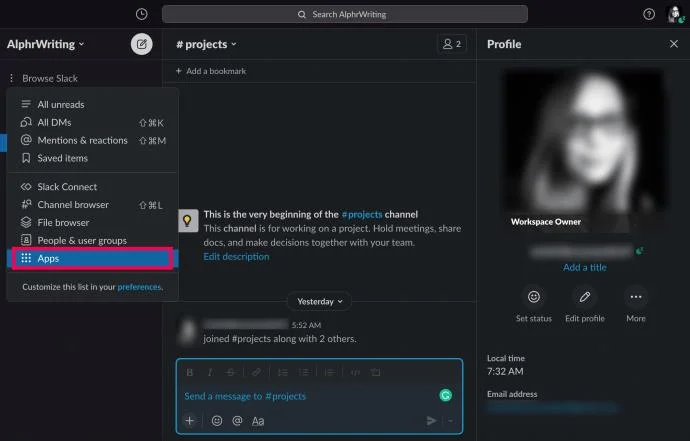
Task: Open the Channel browser
Action: (x=92, y=205)
